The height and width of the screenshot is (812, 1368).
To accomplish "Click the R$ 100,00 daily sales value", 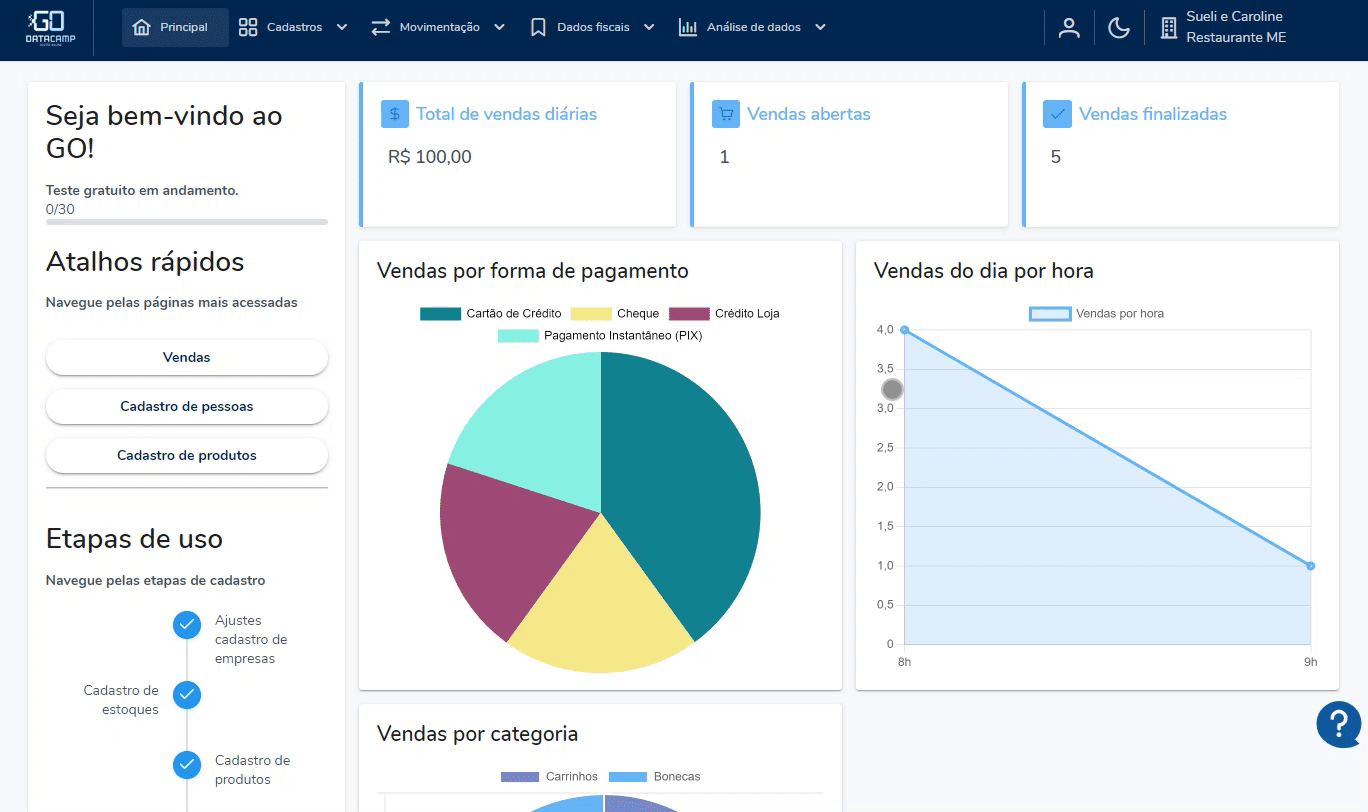I will (x=430, y=157).
